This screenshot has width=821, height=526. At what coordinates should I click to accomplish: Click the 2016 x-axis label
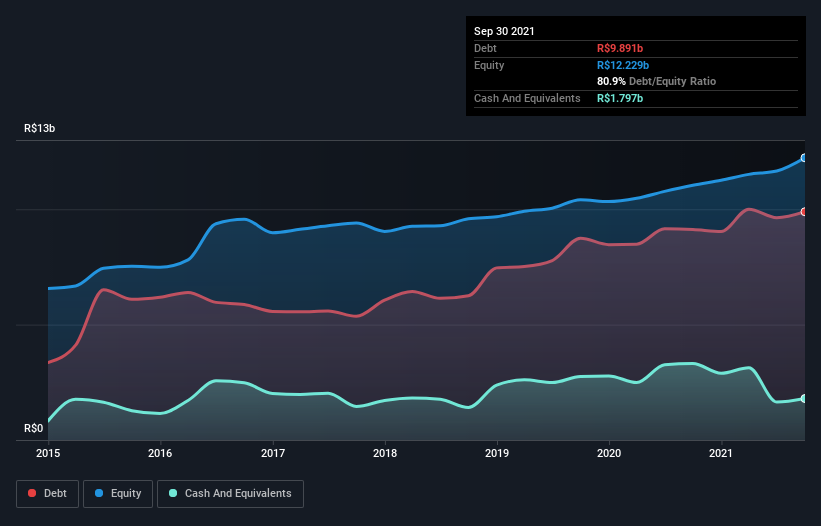pyautogui.click(x=160, y=453)
